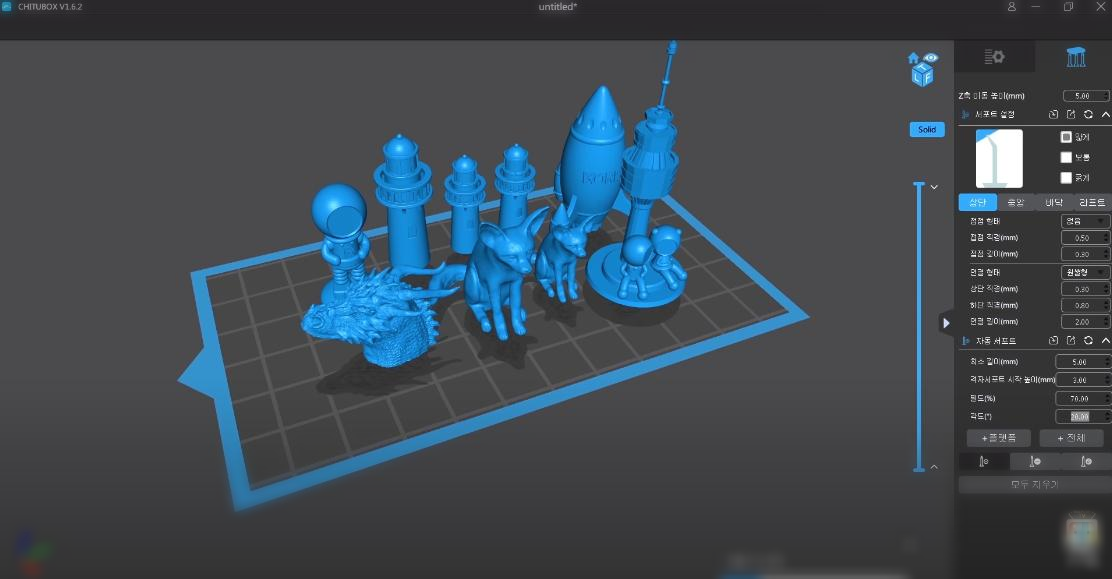
Task: Enable the 얇게 (light) support checkbox
Action: pos(1066,137)
